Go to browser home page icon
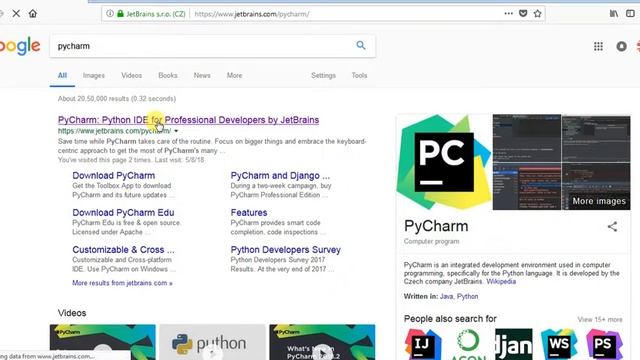The image size is (640, 360). click(33, 13)
